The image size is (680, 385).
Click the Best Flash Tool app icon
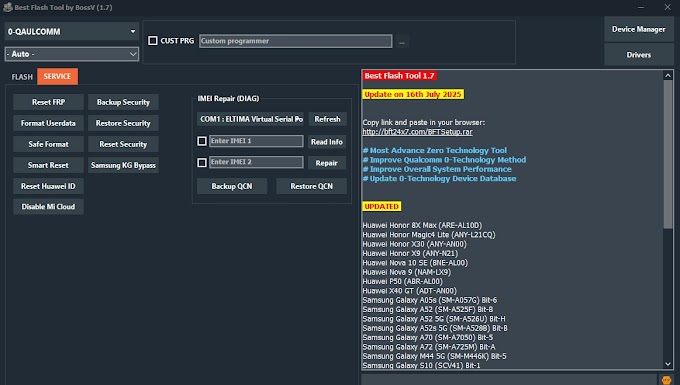pyautogui.click(x=7, y=7)
